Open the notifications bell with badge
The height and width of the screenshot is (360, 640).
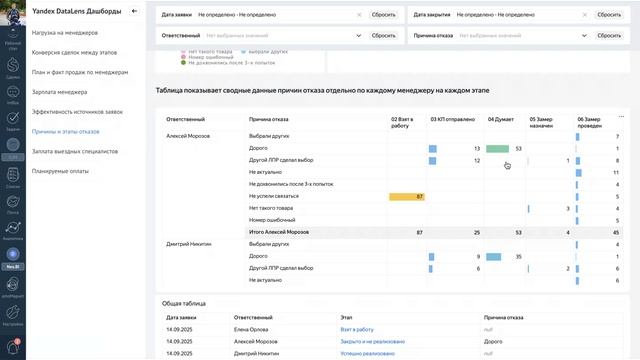13,347
